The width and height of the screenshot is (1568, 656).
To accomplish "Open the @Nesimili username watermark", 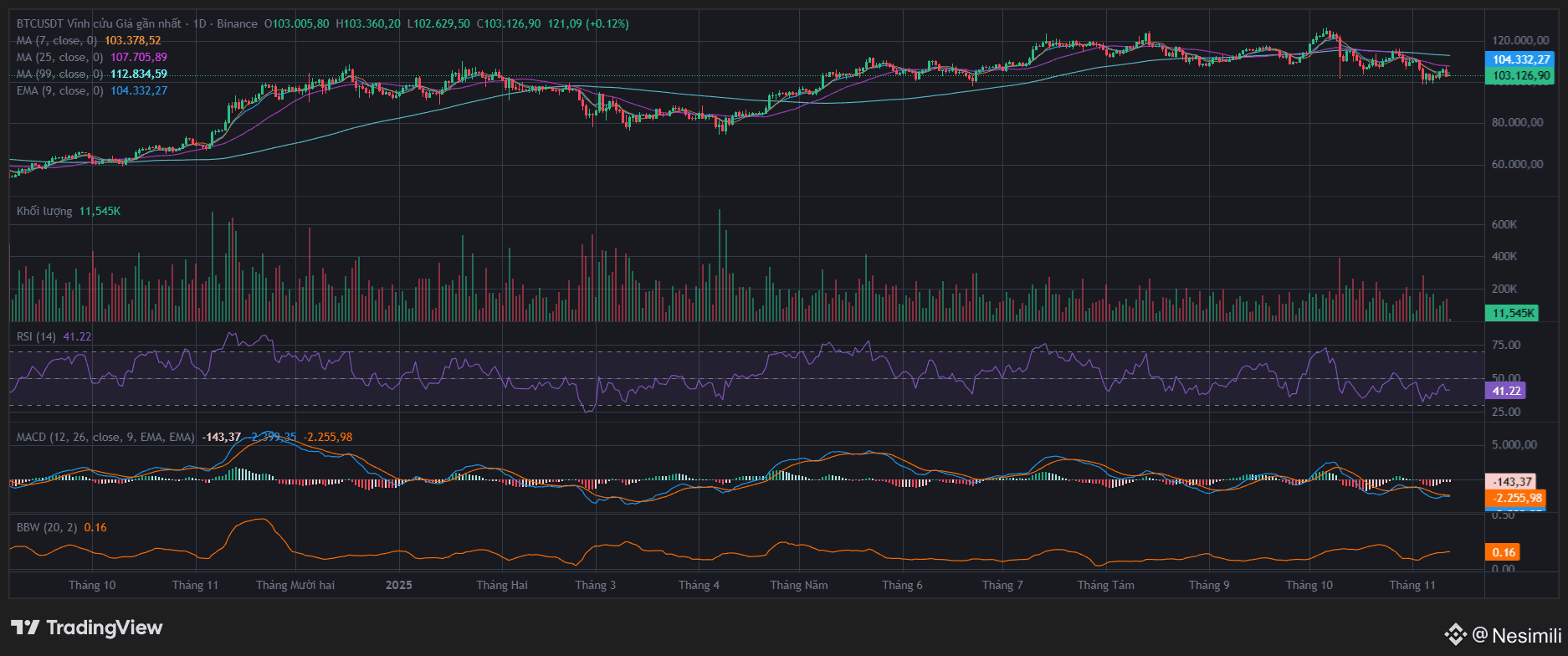I will (x=1517, y=635).
